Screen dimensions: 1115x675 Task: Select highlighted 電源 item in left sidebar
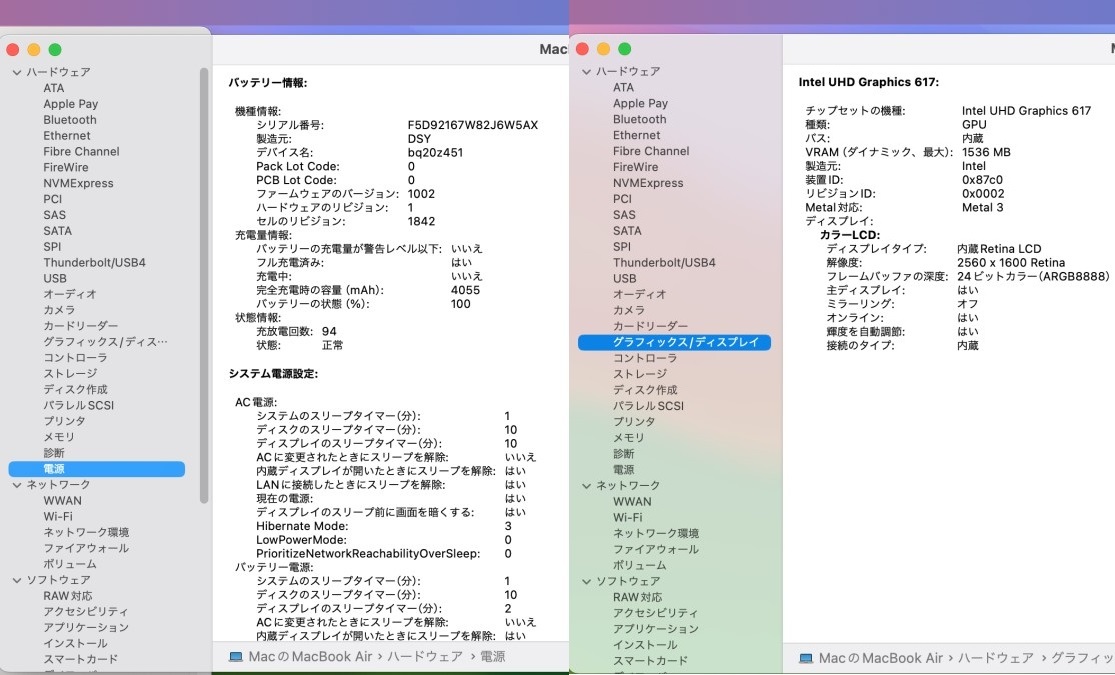(97, 469)
